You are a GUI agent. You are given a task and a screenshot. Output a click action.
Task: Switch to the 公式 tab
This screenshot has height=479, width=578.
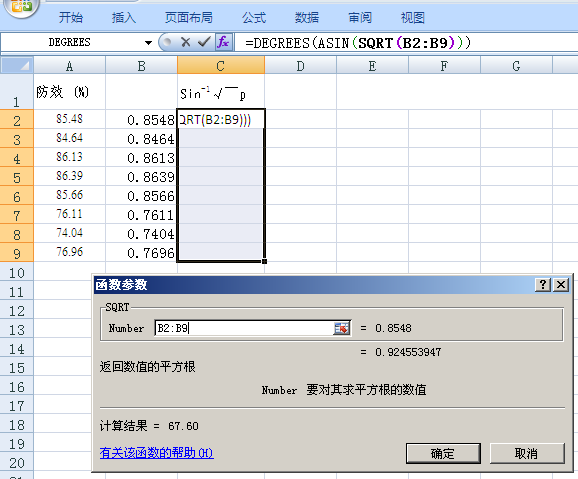pos(254,17)
